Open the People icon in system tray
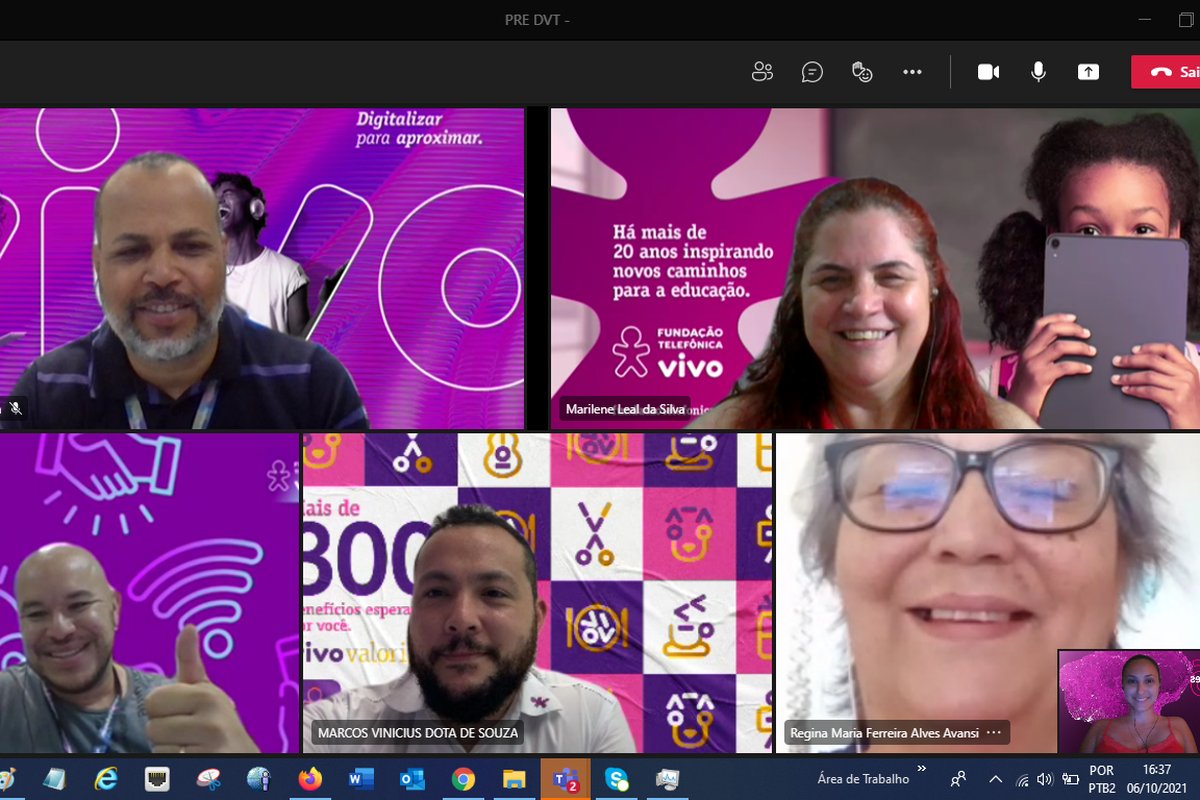The height and width of the screenshot is (800, 1200). 958,779
